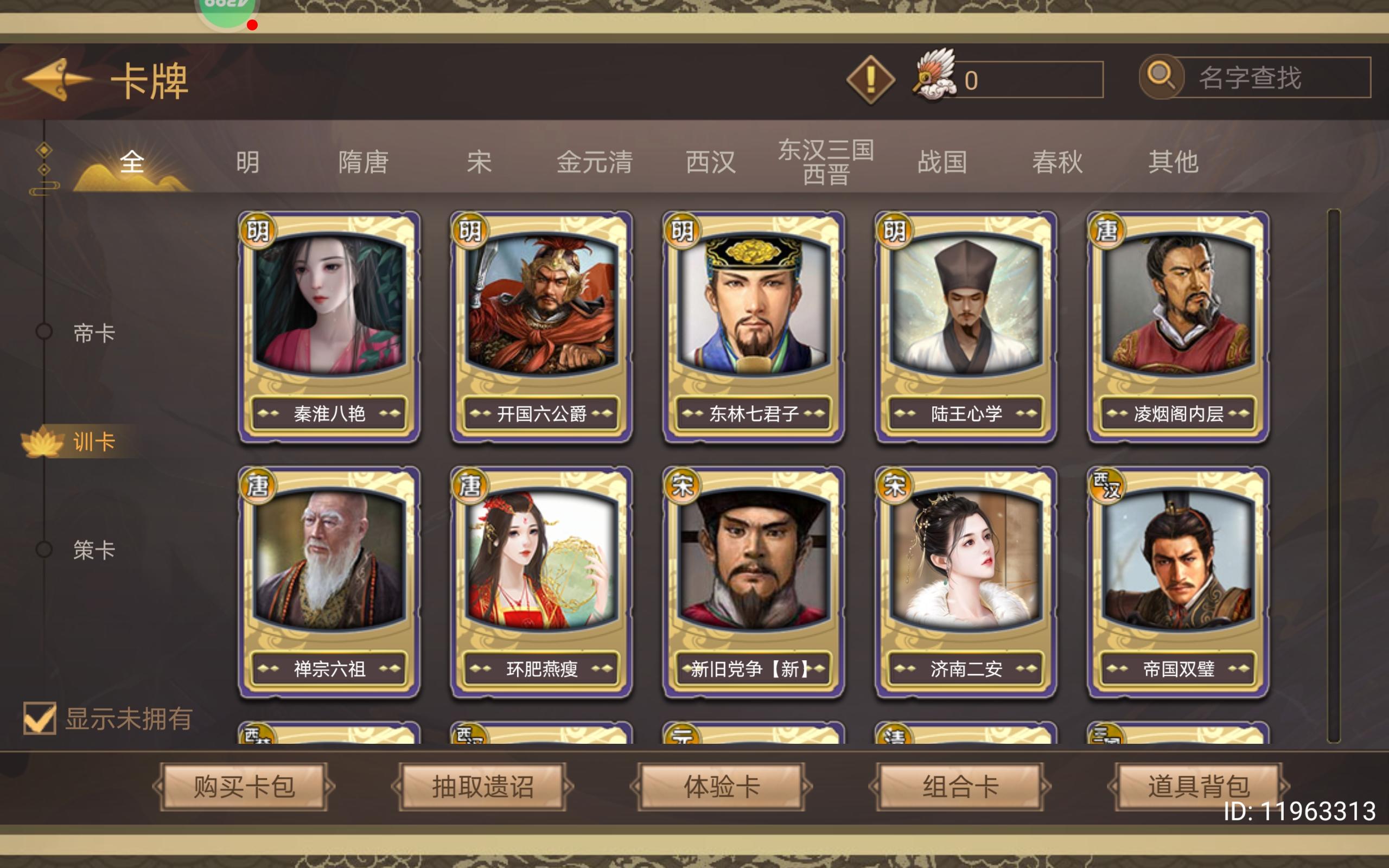Image resolution: width=1389 pixels, height=868 pixels.
Task: Go back using the golden arrow icon
Action: [x=56, y=79]
